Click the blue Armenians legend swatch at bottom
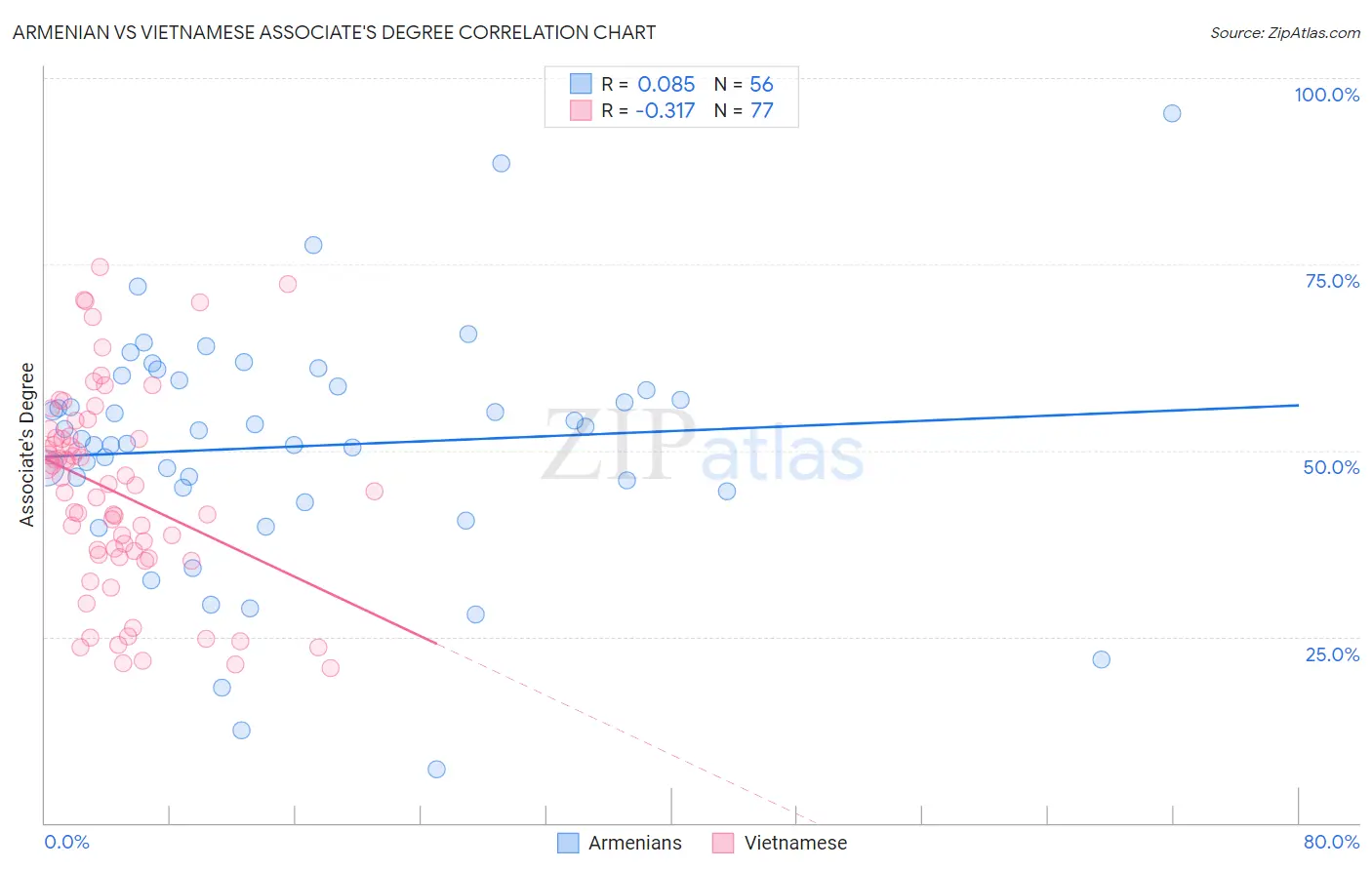This screenshot has width=1372, height=870. [x=568, y=843]
